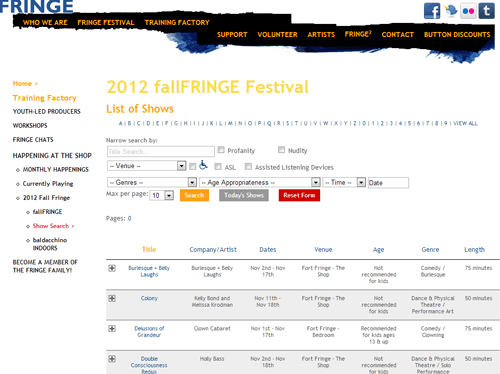
Task: Sort table by Length column
Action: click(x=474, y=249)
